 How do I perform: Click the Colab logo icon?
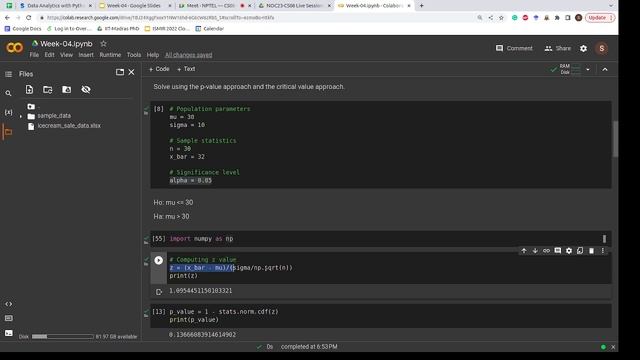(x=15, y=48)
